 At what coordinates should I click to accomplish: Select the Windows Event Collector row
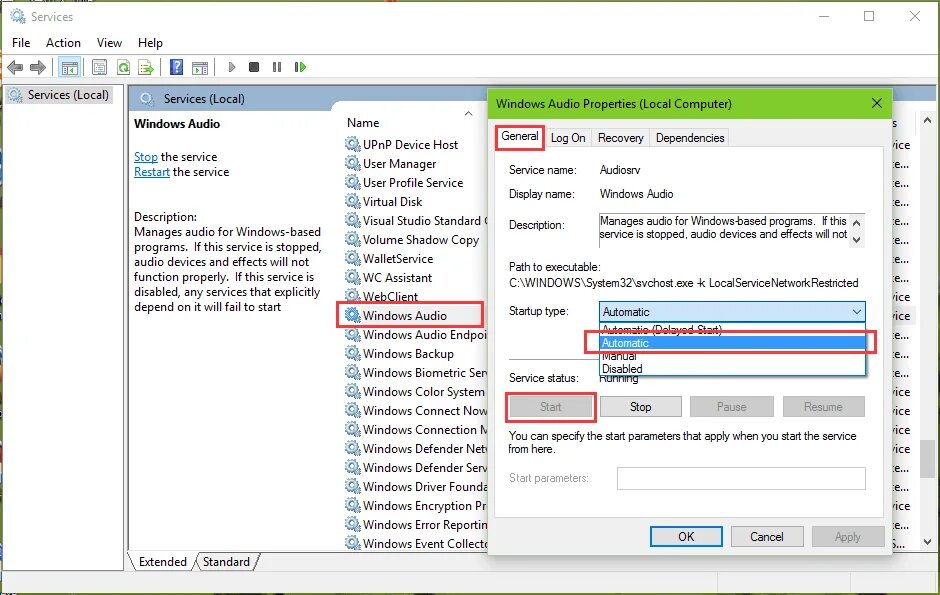click(x=416, y=543)
